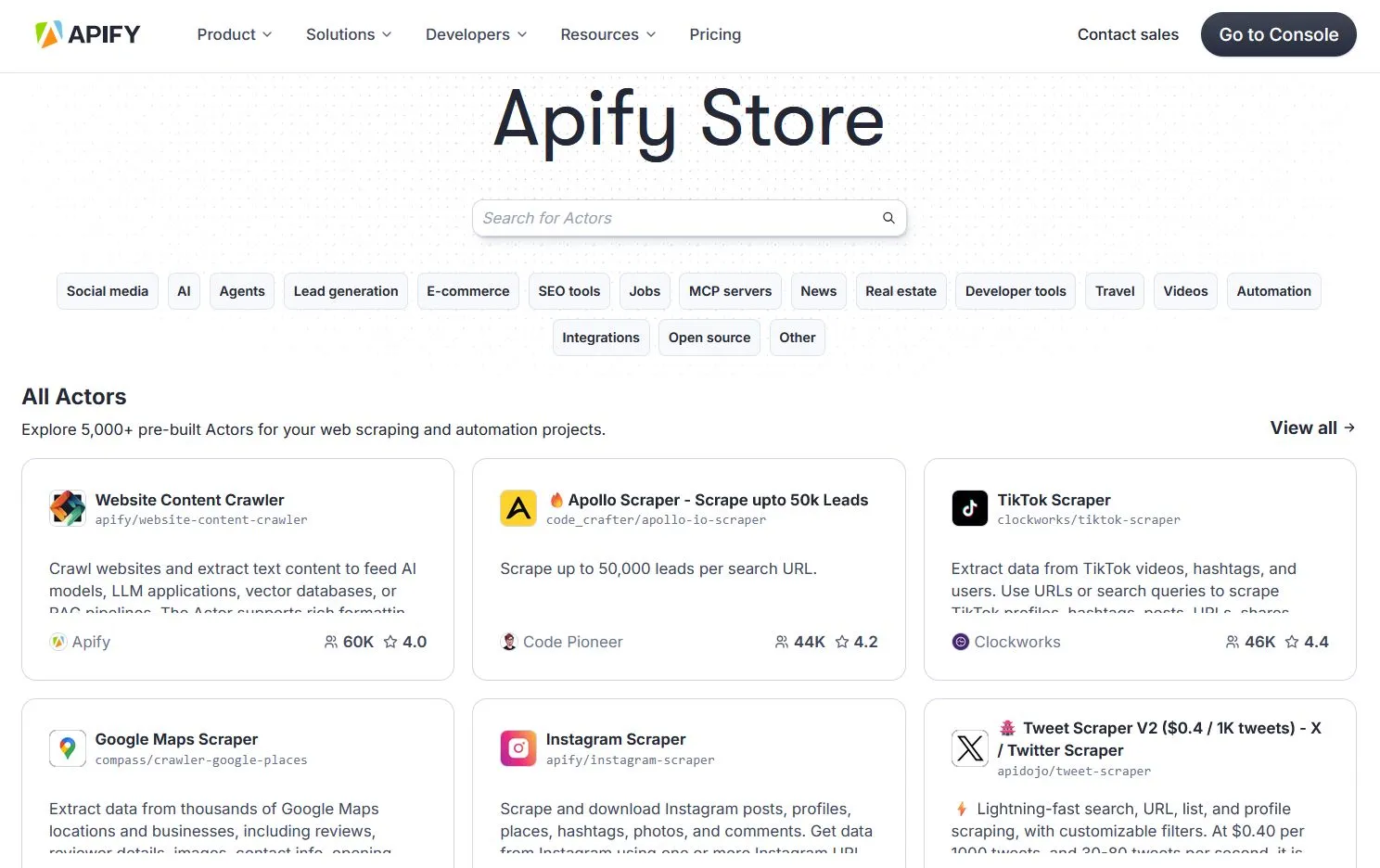Click the Tweet Scraper X icon
This screenshot has width=1380, height=868.
pos(969,748)
